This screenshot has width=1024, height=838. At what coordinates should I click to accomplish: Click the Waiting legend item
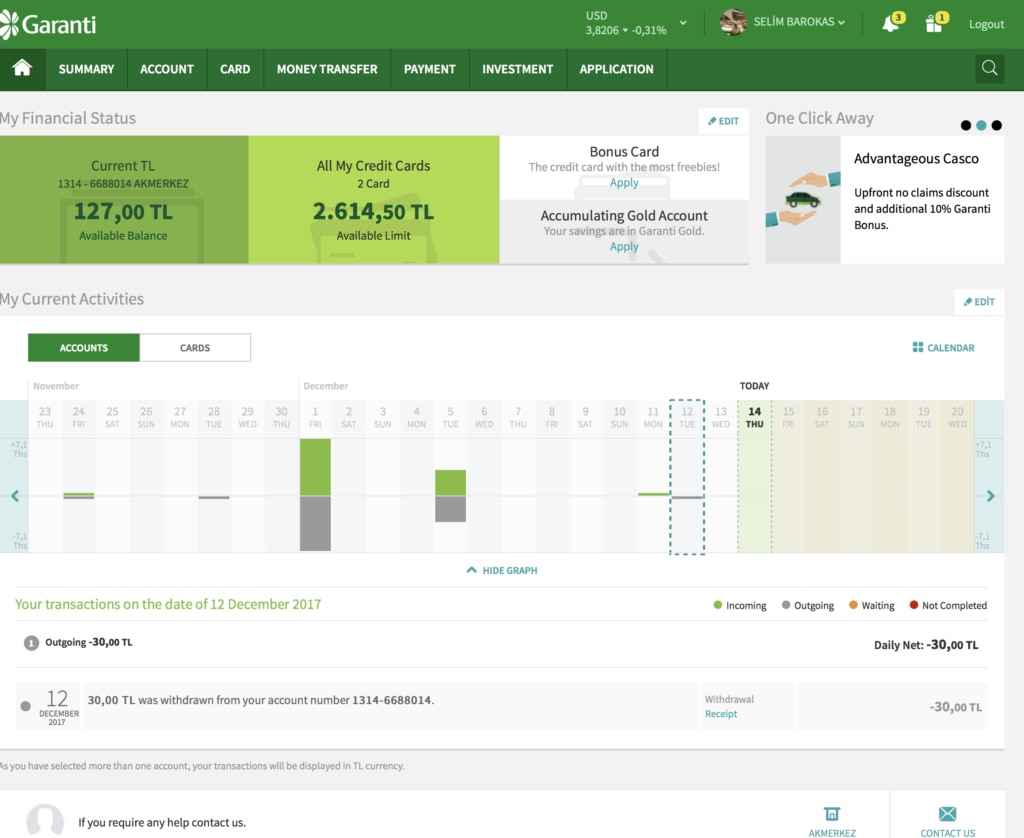tap(872, 605)
